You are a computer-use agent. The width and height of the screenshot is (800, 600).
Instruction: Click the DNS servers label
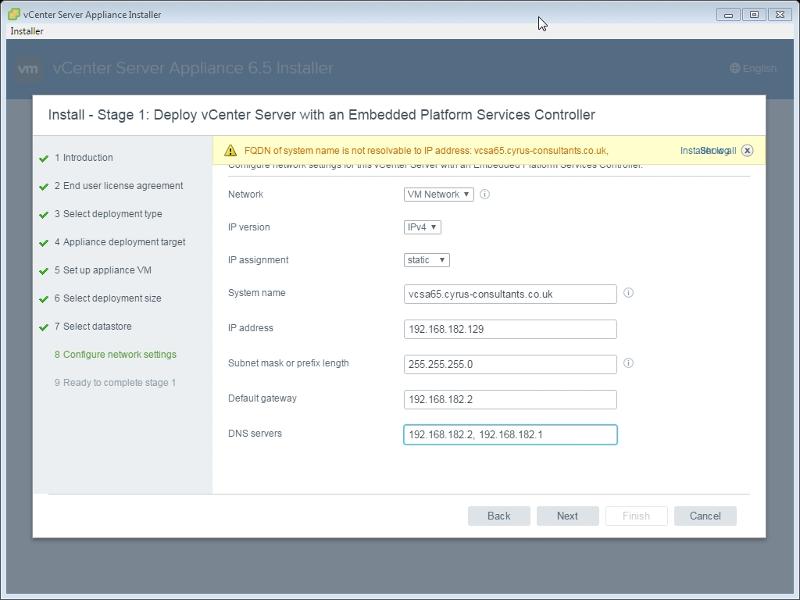tap(255, 434)
